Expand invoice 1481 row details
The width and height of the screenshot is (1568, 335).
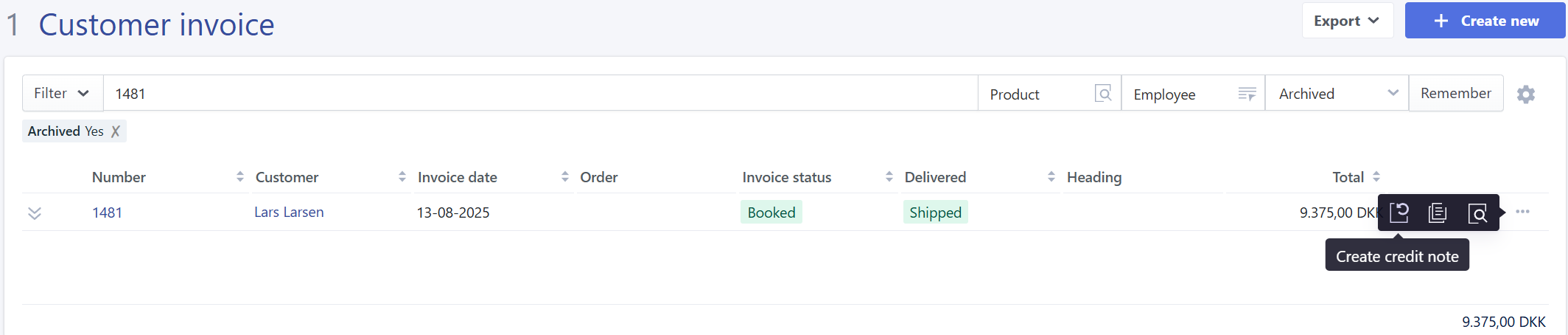coord(35,213)
